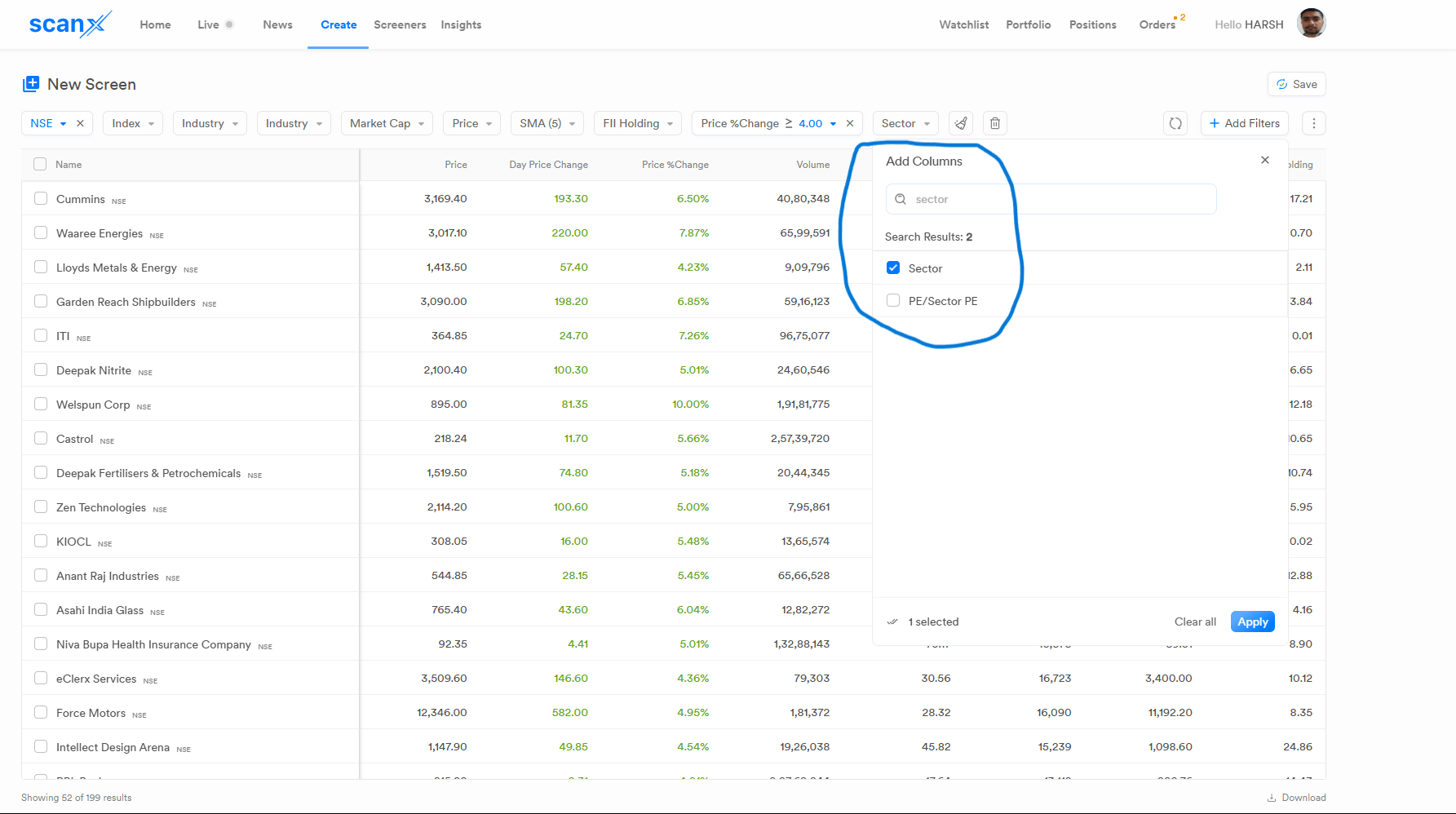
Task: Click Clear all in Add Columns
Action: click(1195, 622)
